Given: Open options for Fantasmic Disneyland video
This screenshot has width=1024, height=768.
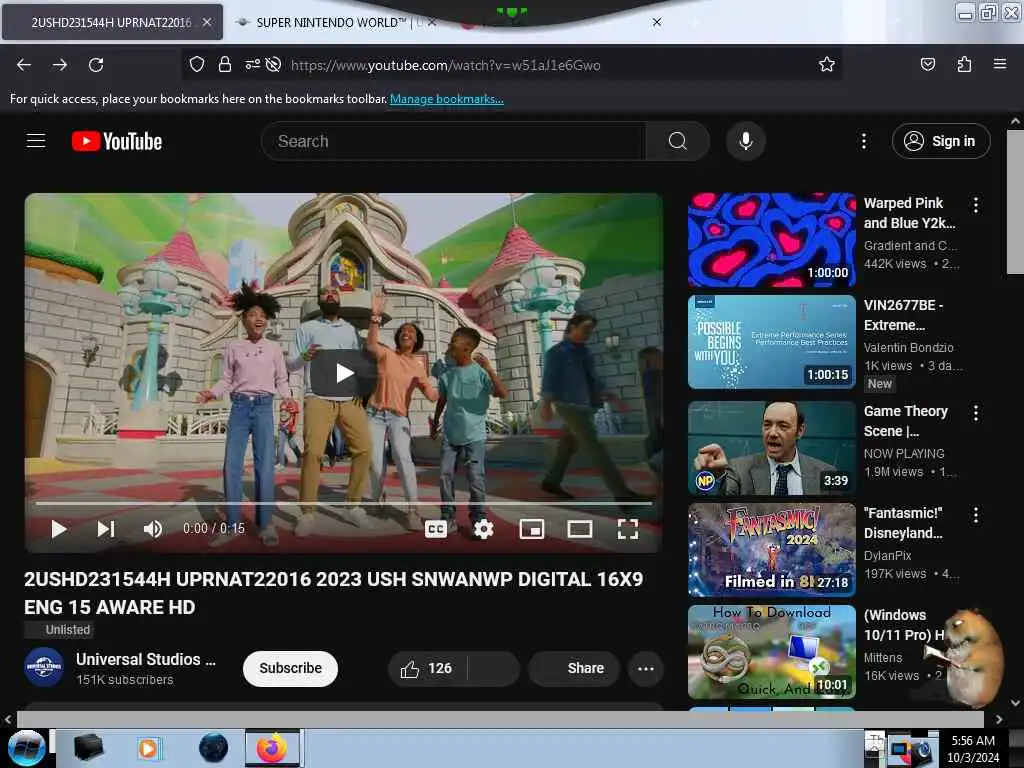Looking at the screenshot, I should 976,515.
